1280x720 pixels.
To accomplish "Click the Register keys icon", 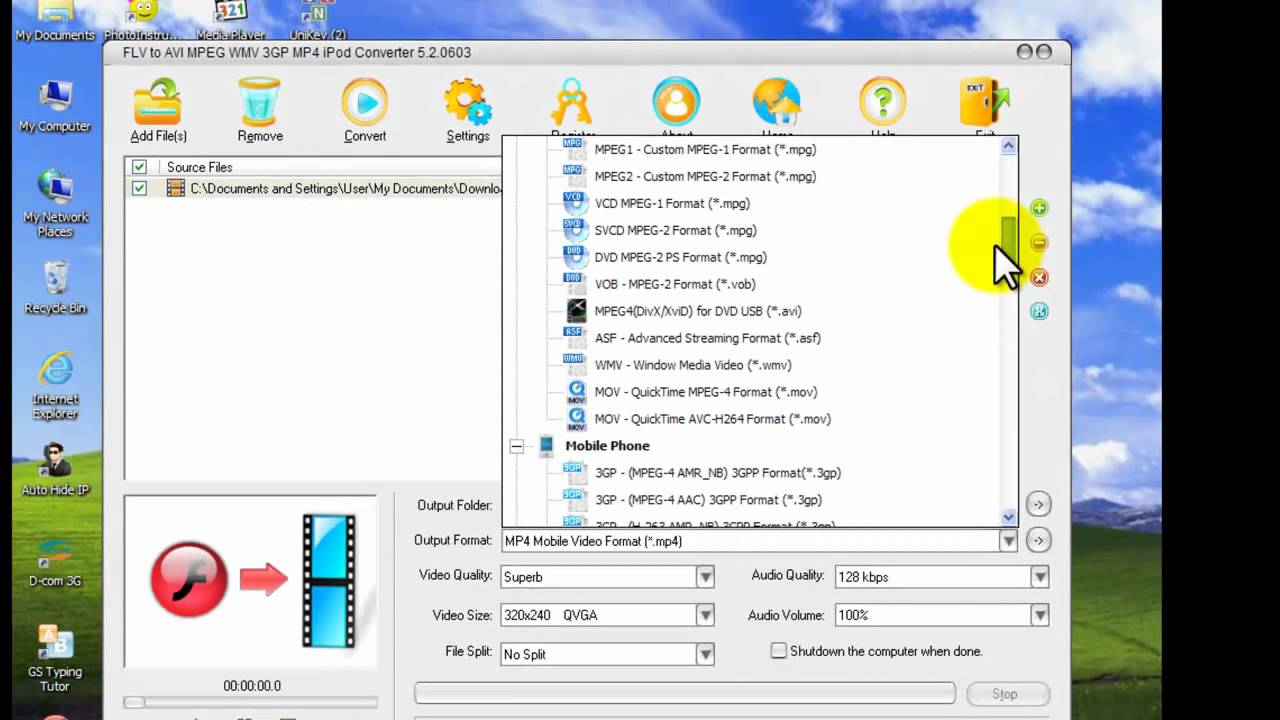I will point(572,102).
